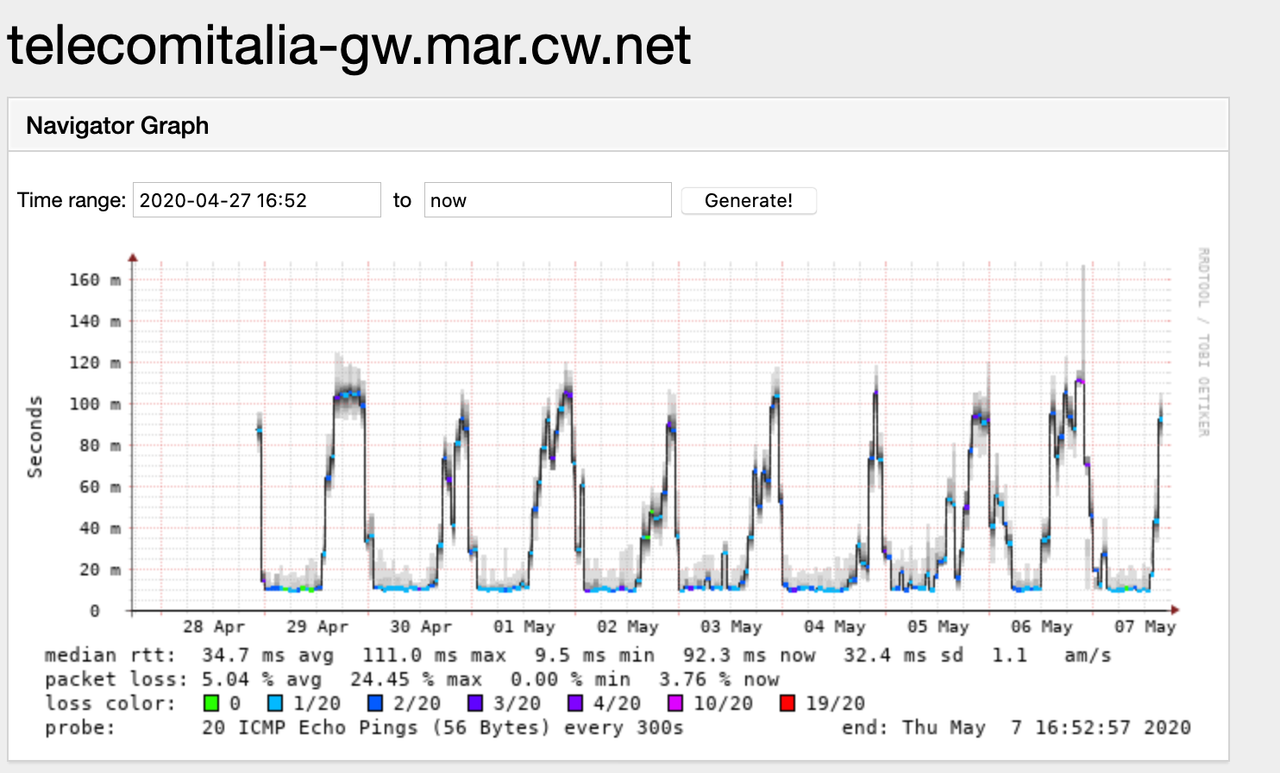The height and width of the screenshot is (773, 1280).
Task: Click the 01 May x-axis label
Action: point(525,627)
